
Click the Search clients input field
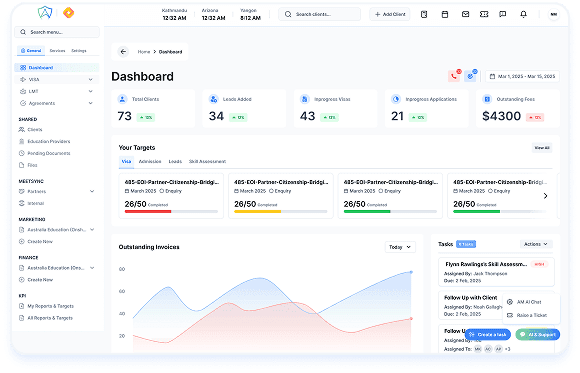[x=320, y=14]
